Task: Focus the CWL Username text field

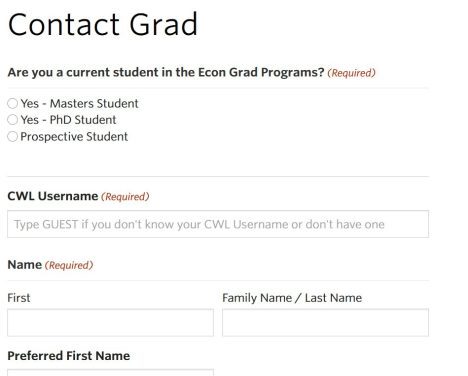Action: (218, 224)
